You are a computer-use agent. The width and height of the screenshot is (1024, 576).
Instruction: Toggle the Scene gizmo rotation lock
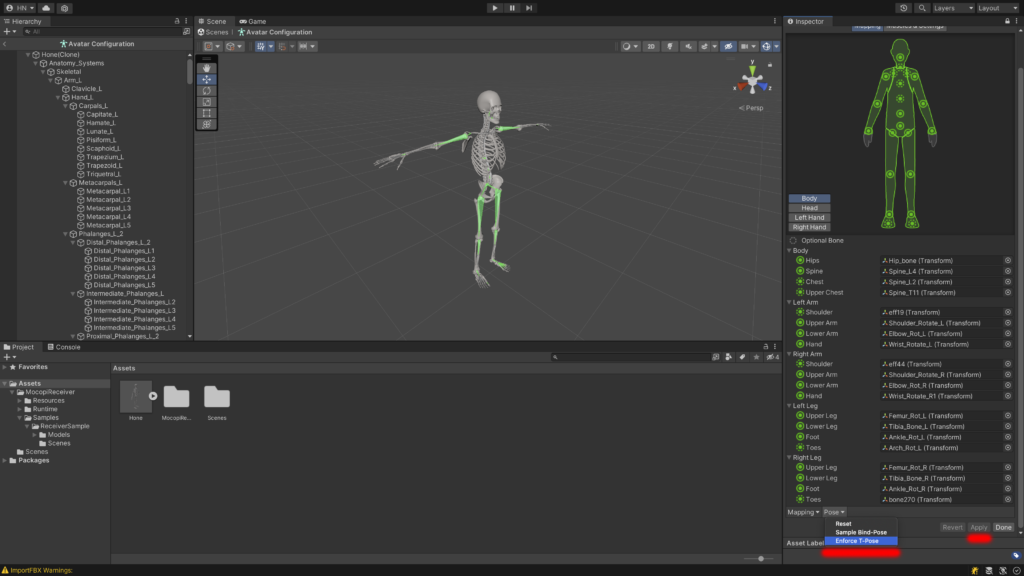pos(770,65)
